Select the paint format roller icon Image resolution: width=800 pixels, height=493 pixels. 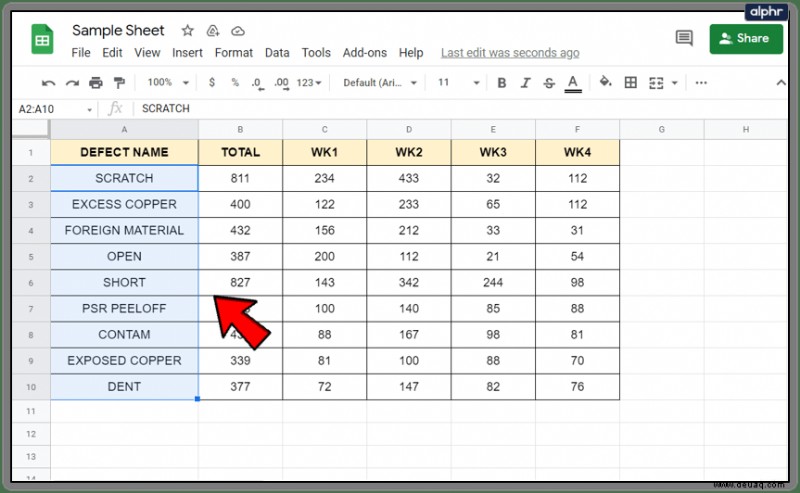click(119, 83)
